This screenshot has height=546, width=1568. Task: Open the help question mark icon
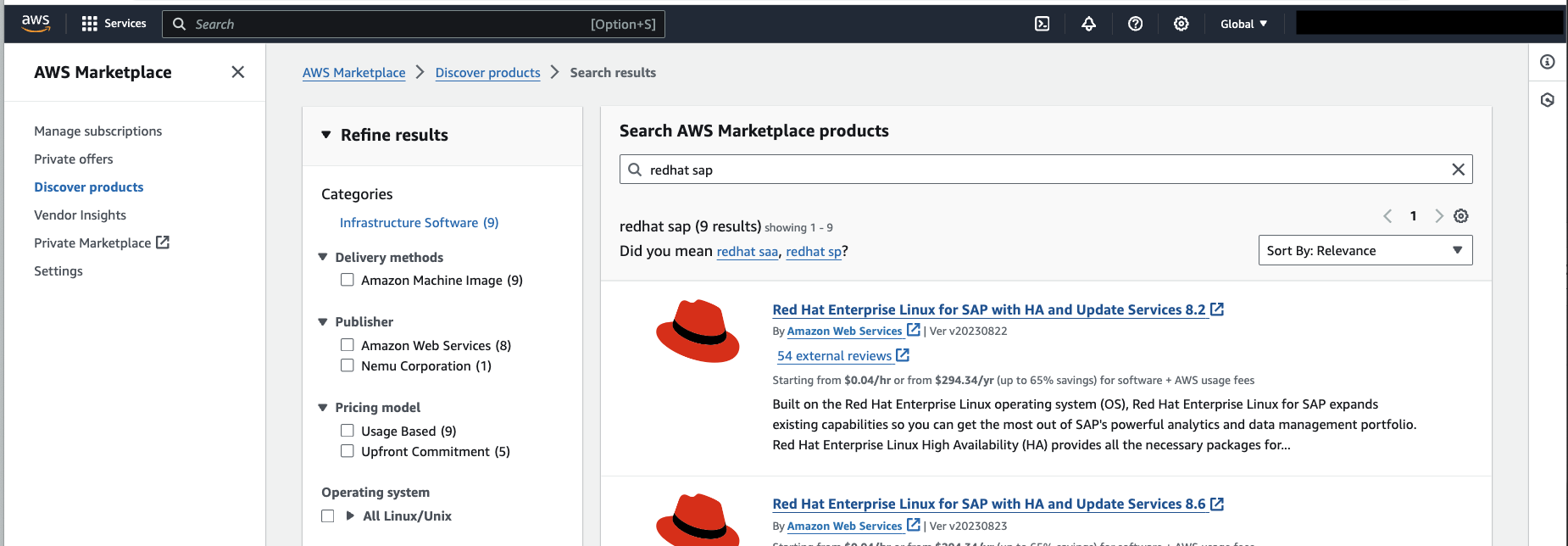click(1135, 24)
